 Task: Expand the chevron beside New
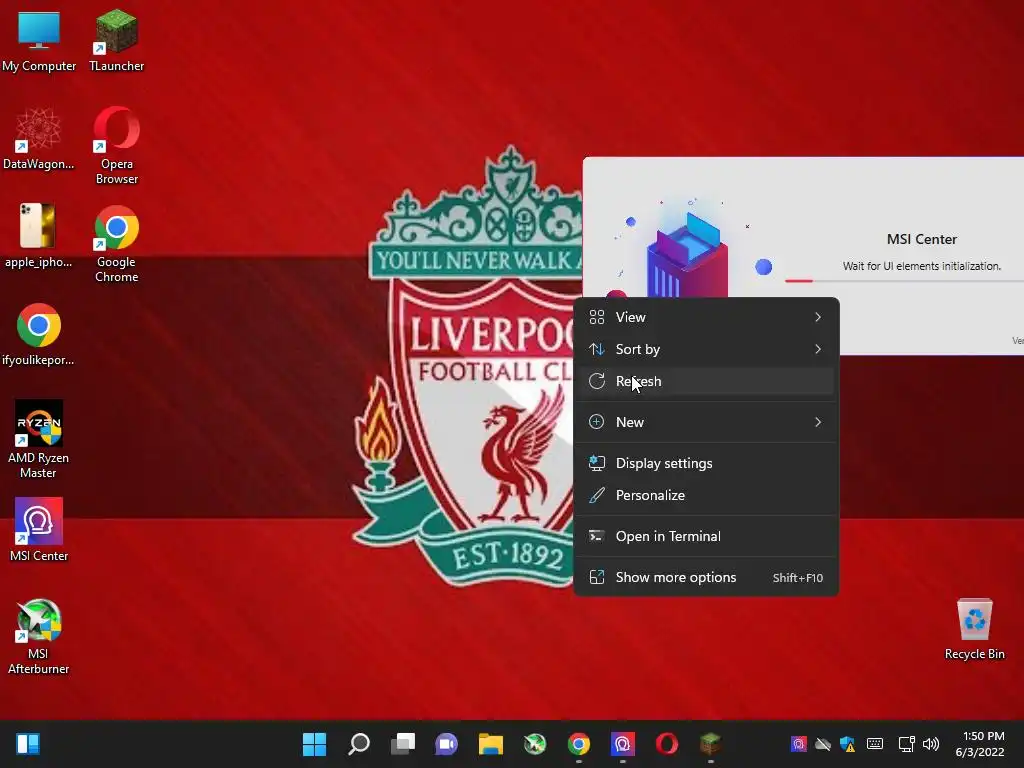coord(818,422)
